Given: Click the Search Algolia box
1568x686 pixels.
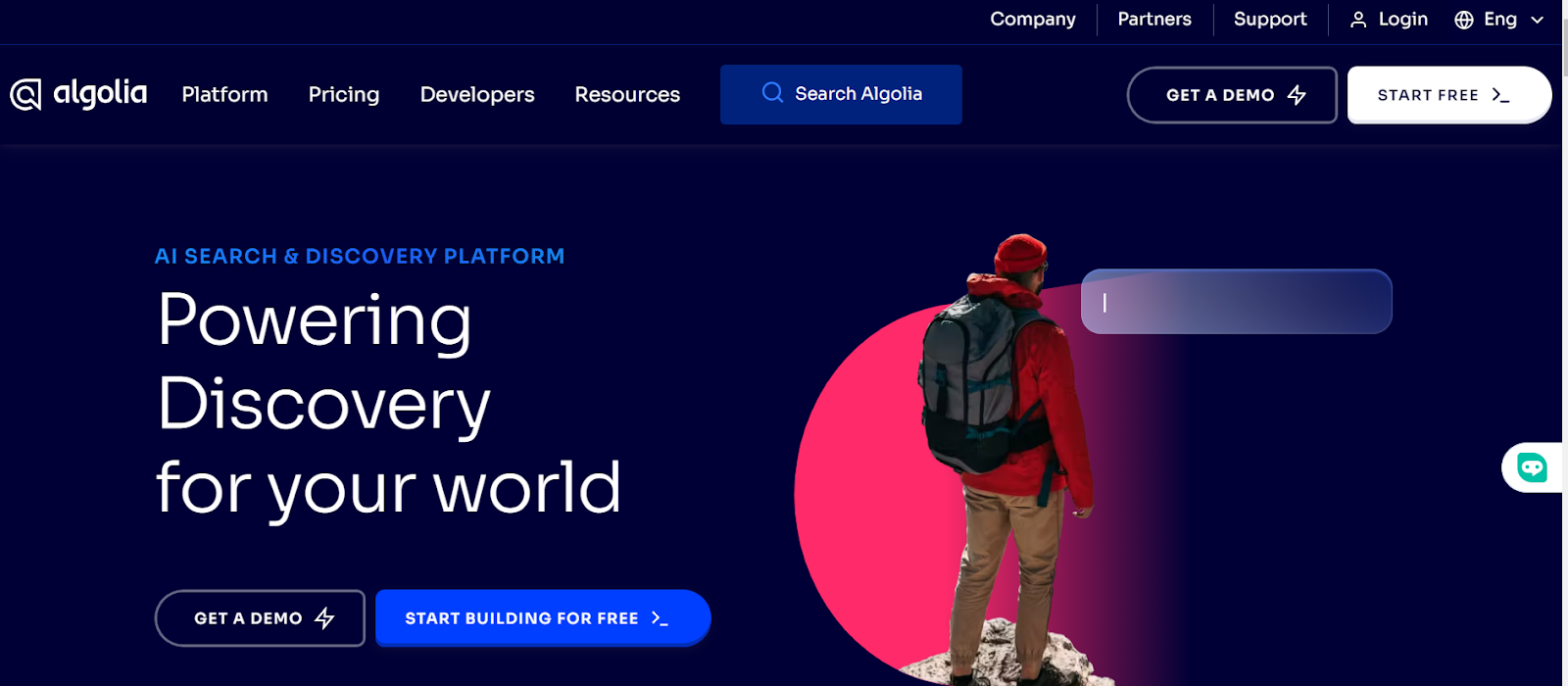Looking at the screenshot, I should [841, 94].
